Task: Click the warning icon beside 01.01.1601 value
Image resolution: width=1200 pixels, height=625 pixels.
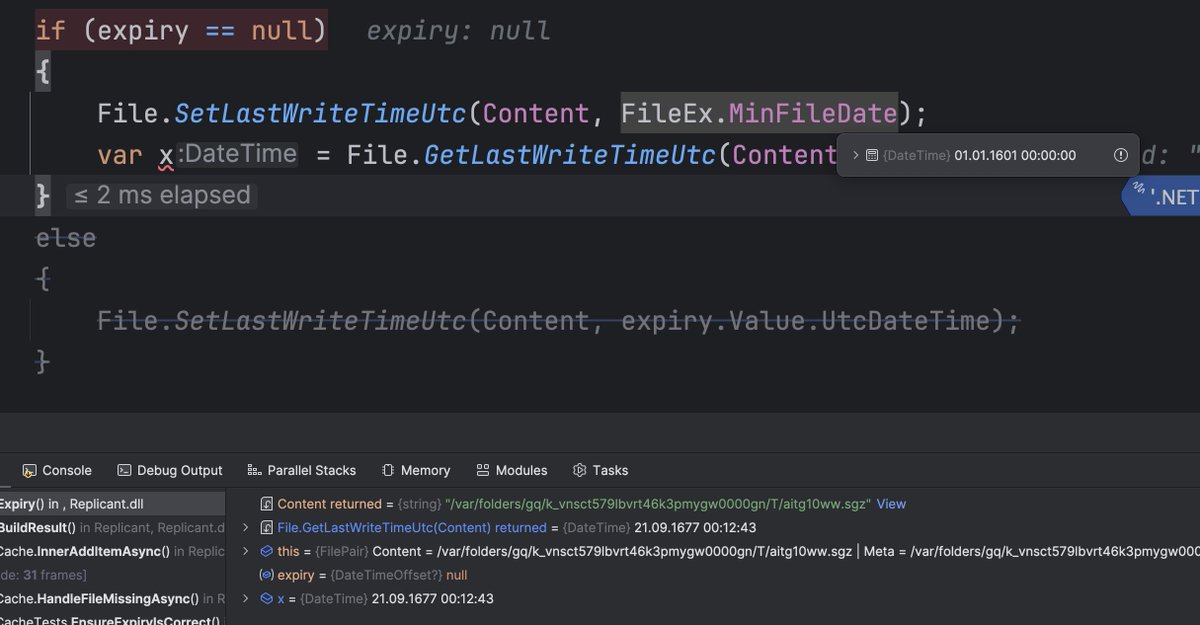Action: point(1120,155)
